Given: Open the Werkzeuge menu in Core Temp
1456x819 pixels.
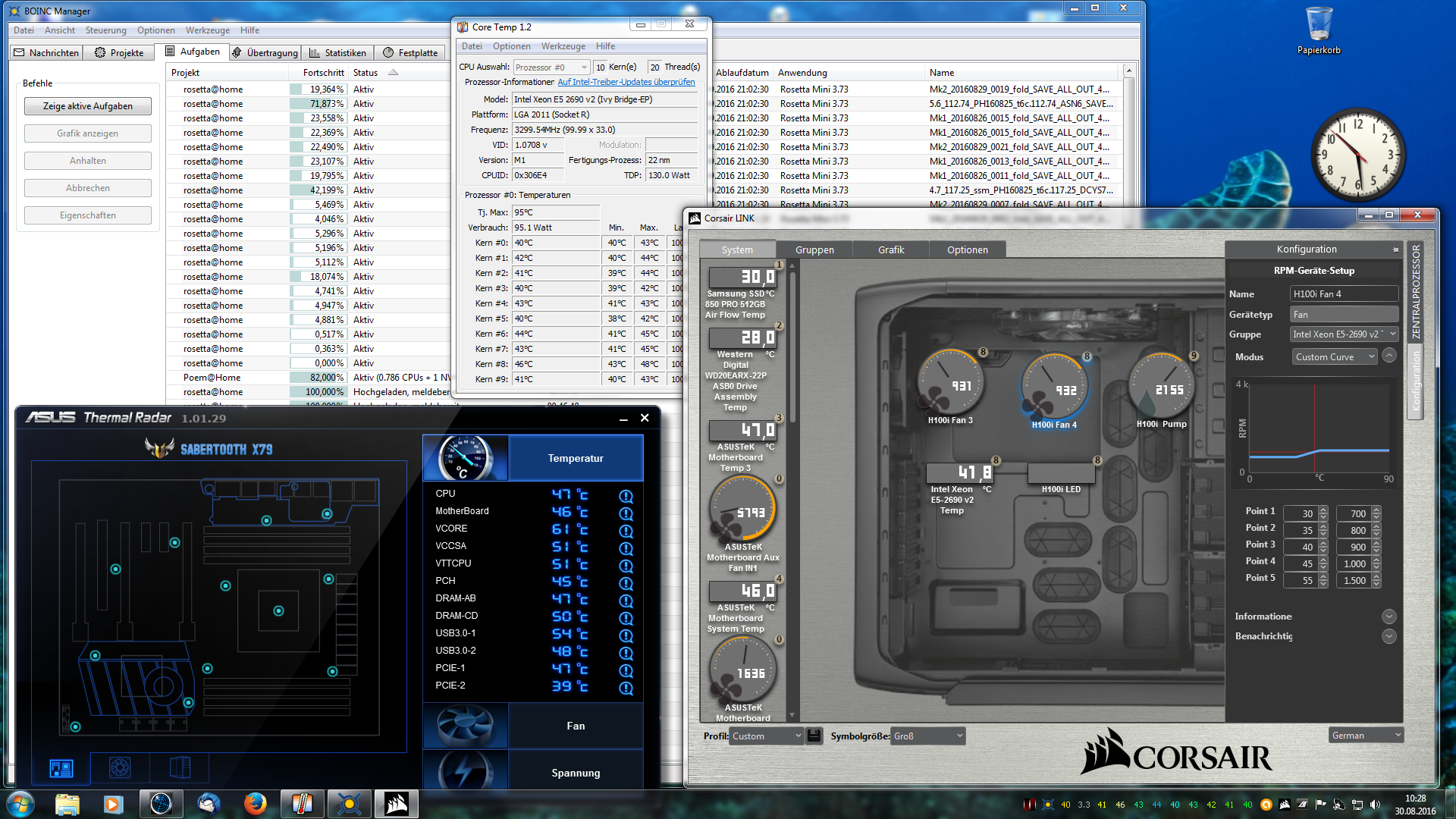Looking at the screenshot, I should pyautogui.click(x=563, y=46).
